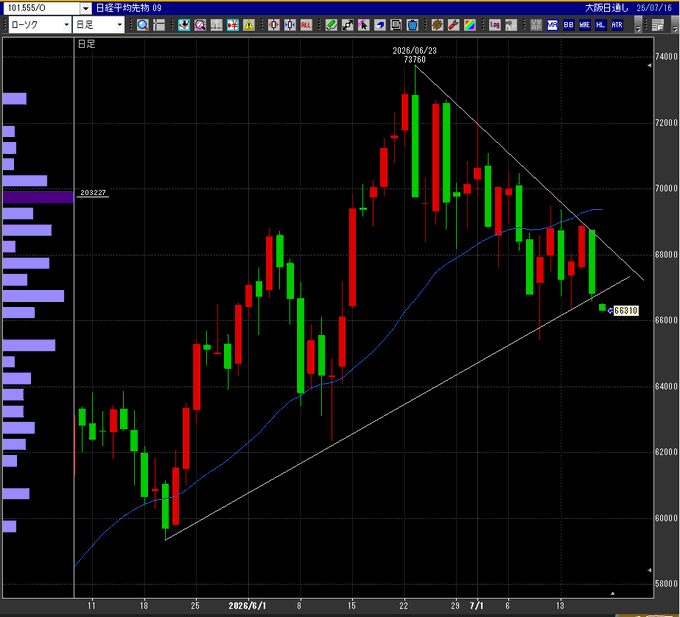Viewport: 680px width, 617px height.
Task: Select the eraser tool icon
Action: point(380,25)
